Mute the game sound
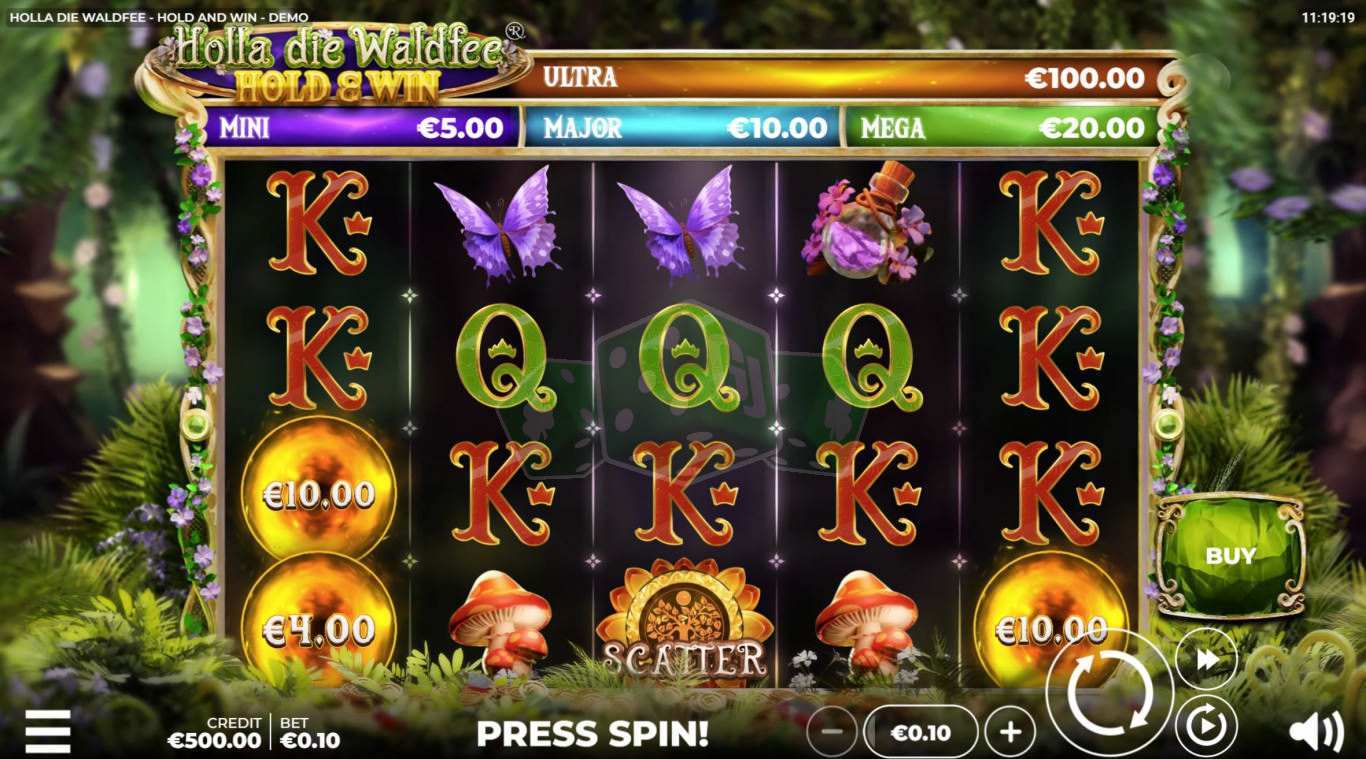Viewport: 1366px width, 759px height. (x=1316, y=733)
